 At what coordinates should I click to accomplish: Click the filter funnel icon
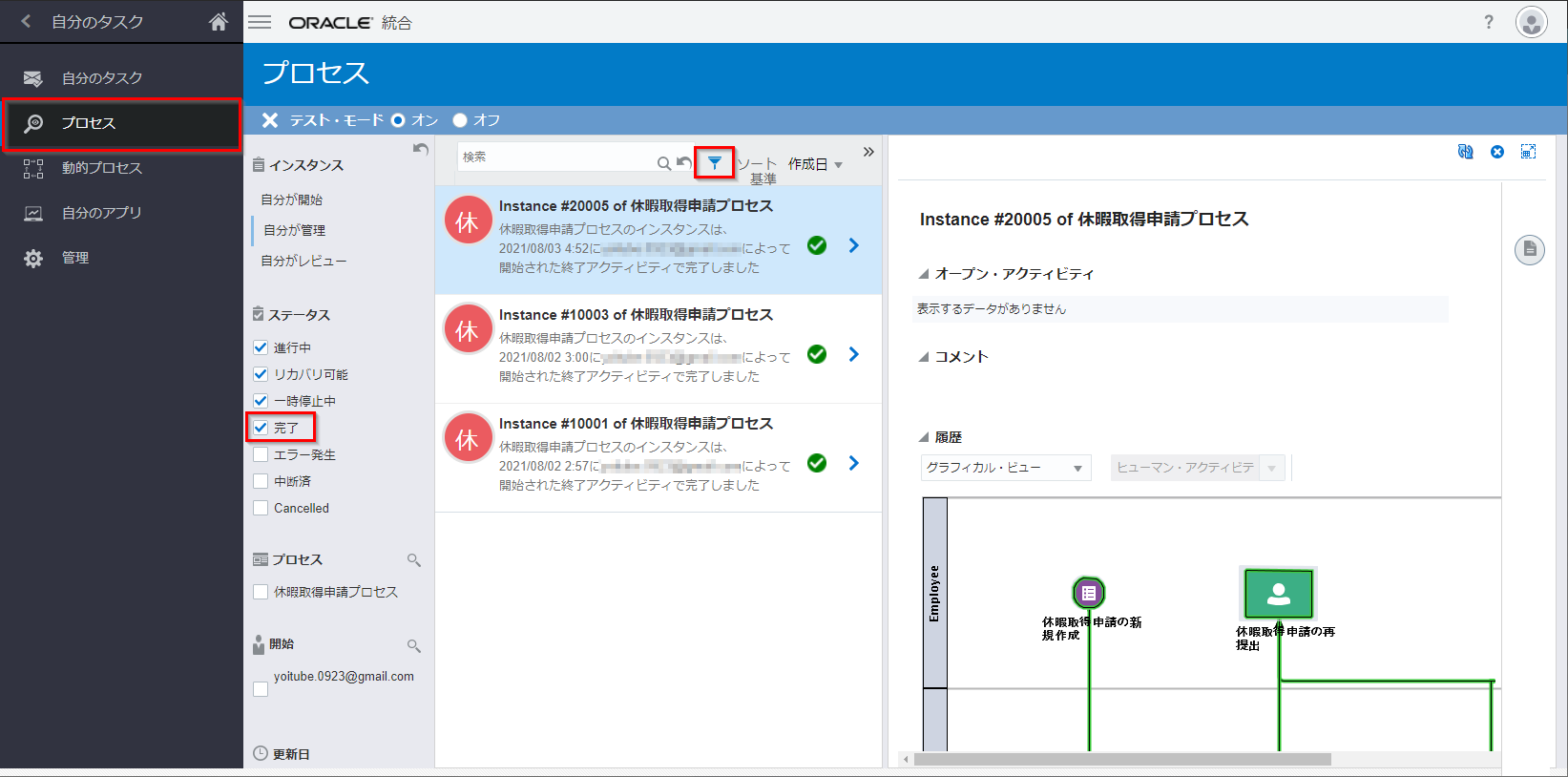pos(714,163)
